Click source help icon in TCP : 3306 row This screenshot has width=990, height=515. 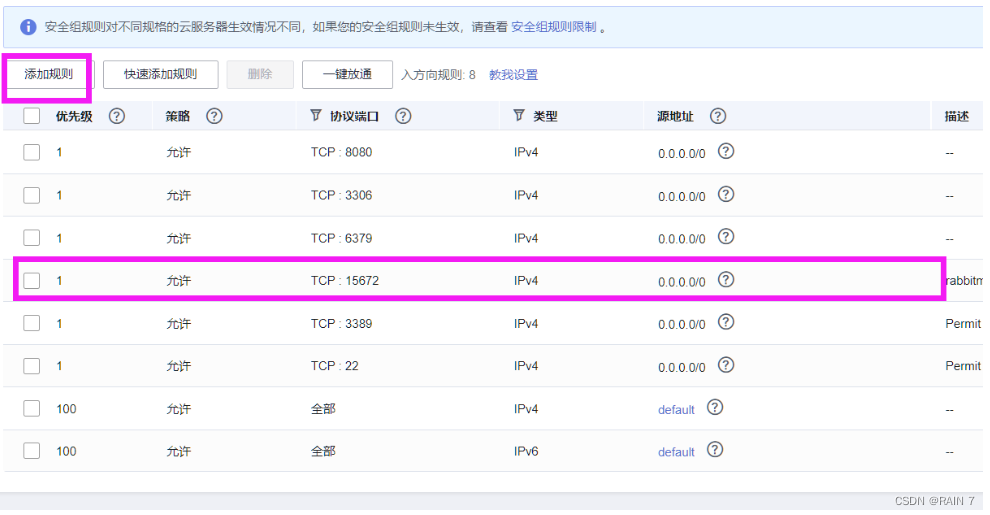[726, 194]
